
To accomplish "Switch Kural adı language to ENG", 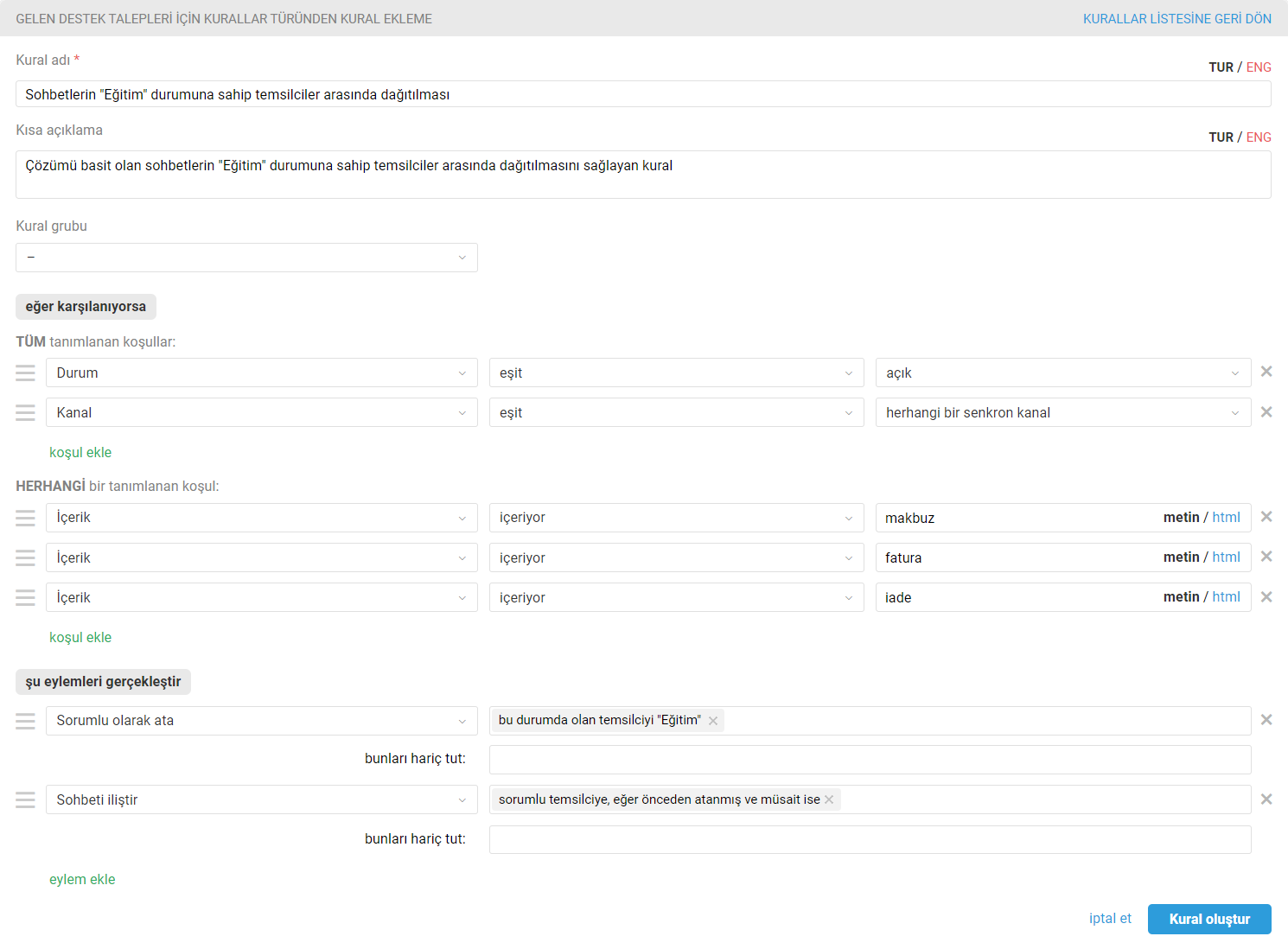I will [x=1259, y=67].
